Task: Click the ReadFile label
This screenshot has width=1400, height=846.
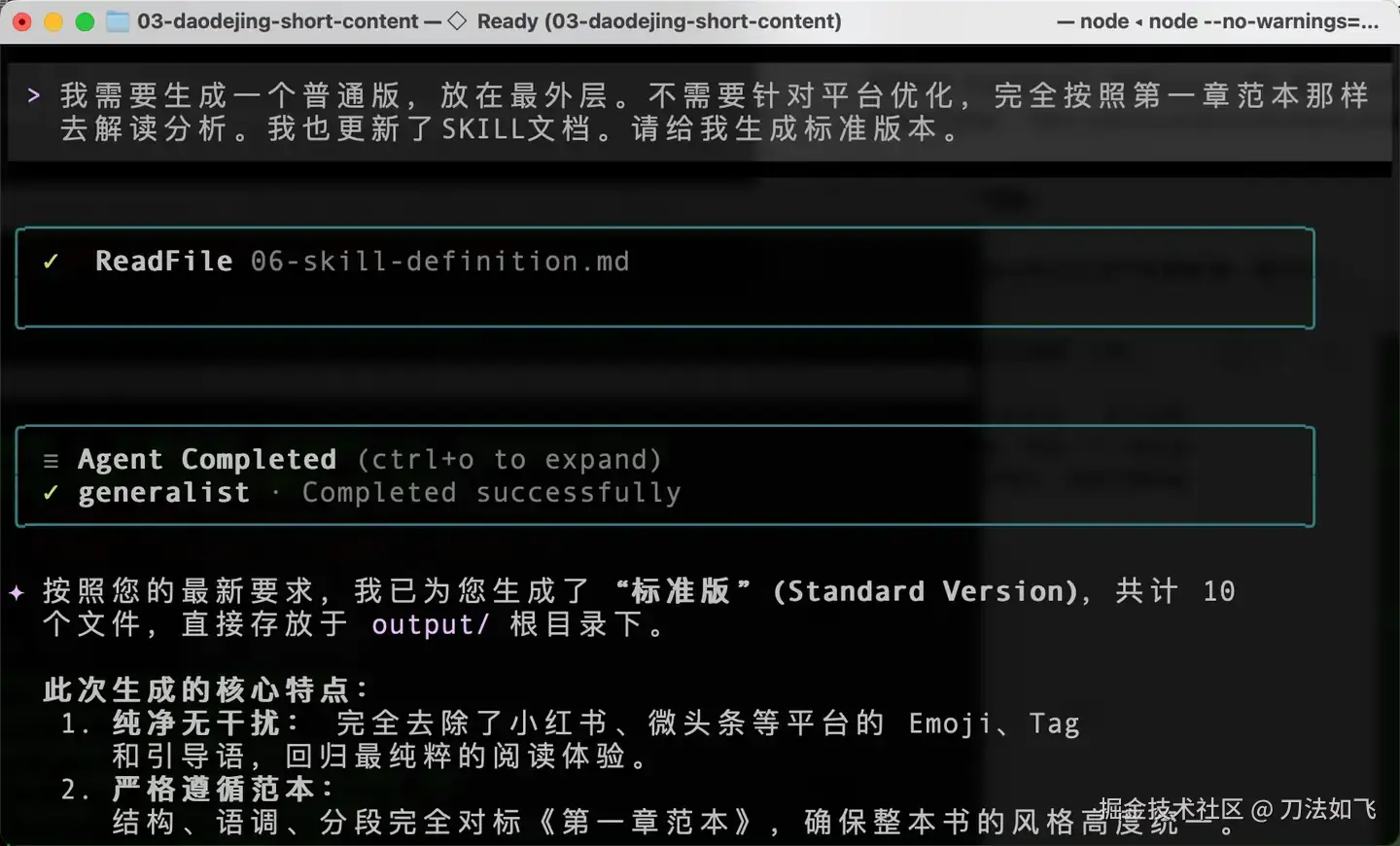Action: click(x=164, y=262)
